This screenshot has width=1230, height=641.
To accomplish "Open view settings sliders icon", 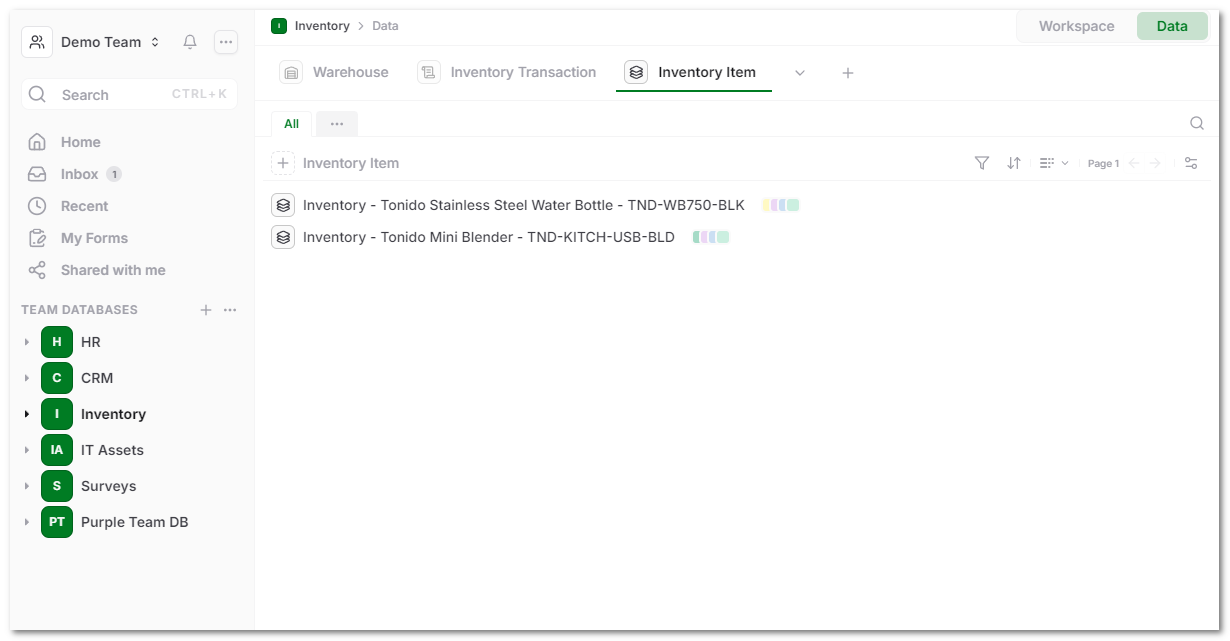I will click(1191, 163).
